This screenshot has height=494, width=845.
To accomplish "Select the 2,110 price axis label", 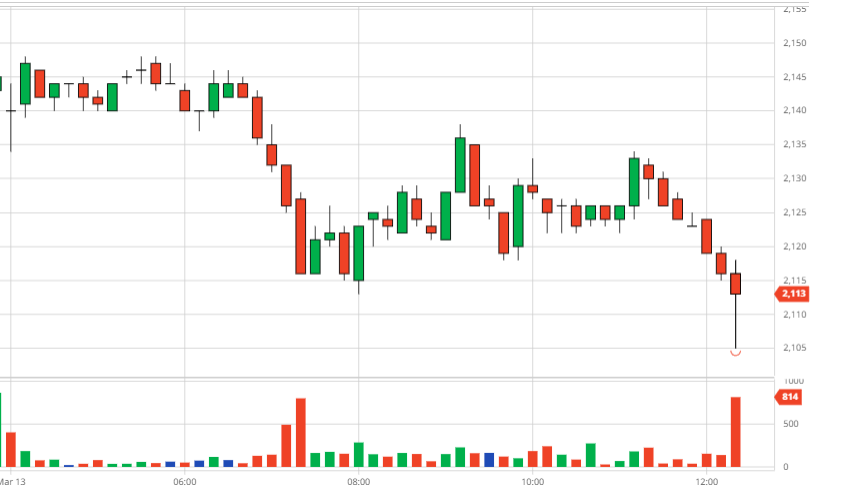I will [794, 314].
